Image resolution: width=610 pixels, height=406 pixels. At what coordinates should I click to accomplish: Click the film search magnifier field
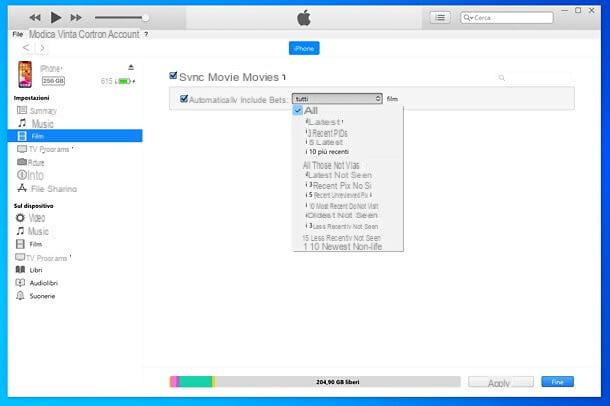[x=534, y=78]
